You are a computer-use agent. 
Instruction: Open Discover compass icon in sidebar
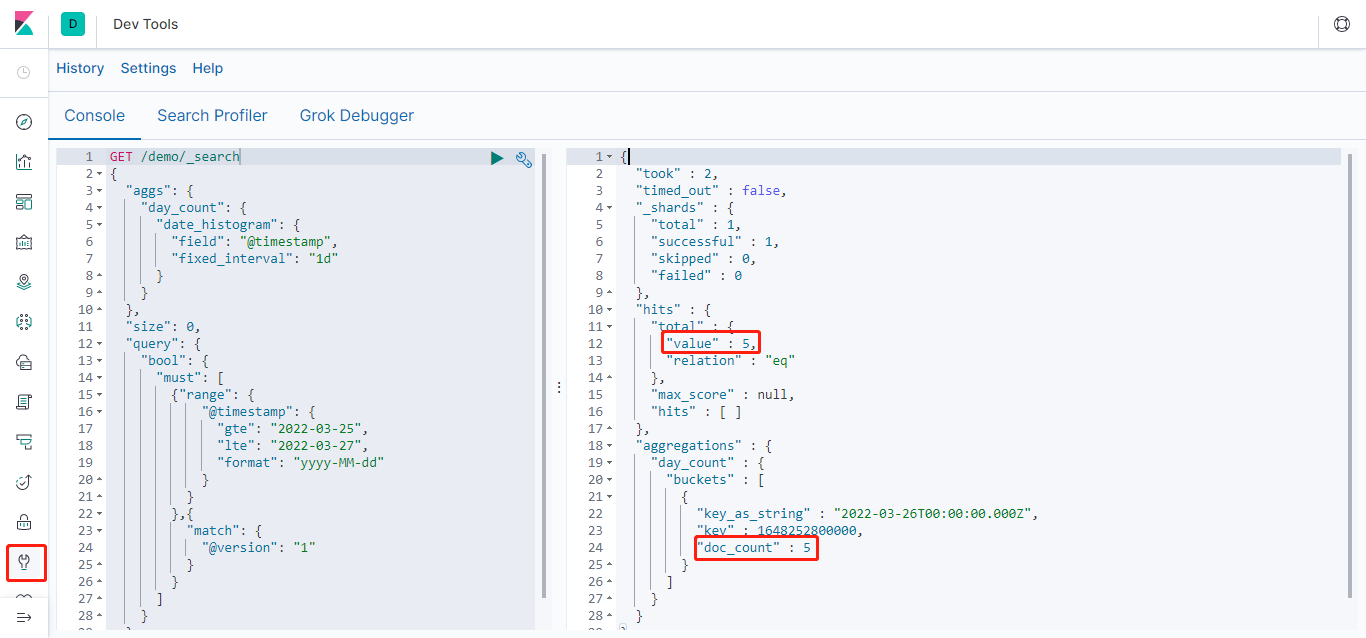pos(24,122)
